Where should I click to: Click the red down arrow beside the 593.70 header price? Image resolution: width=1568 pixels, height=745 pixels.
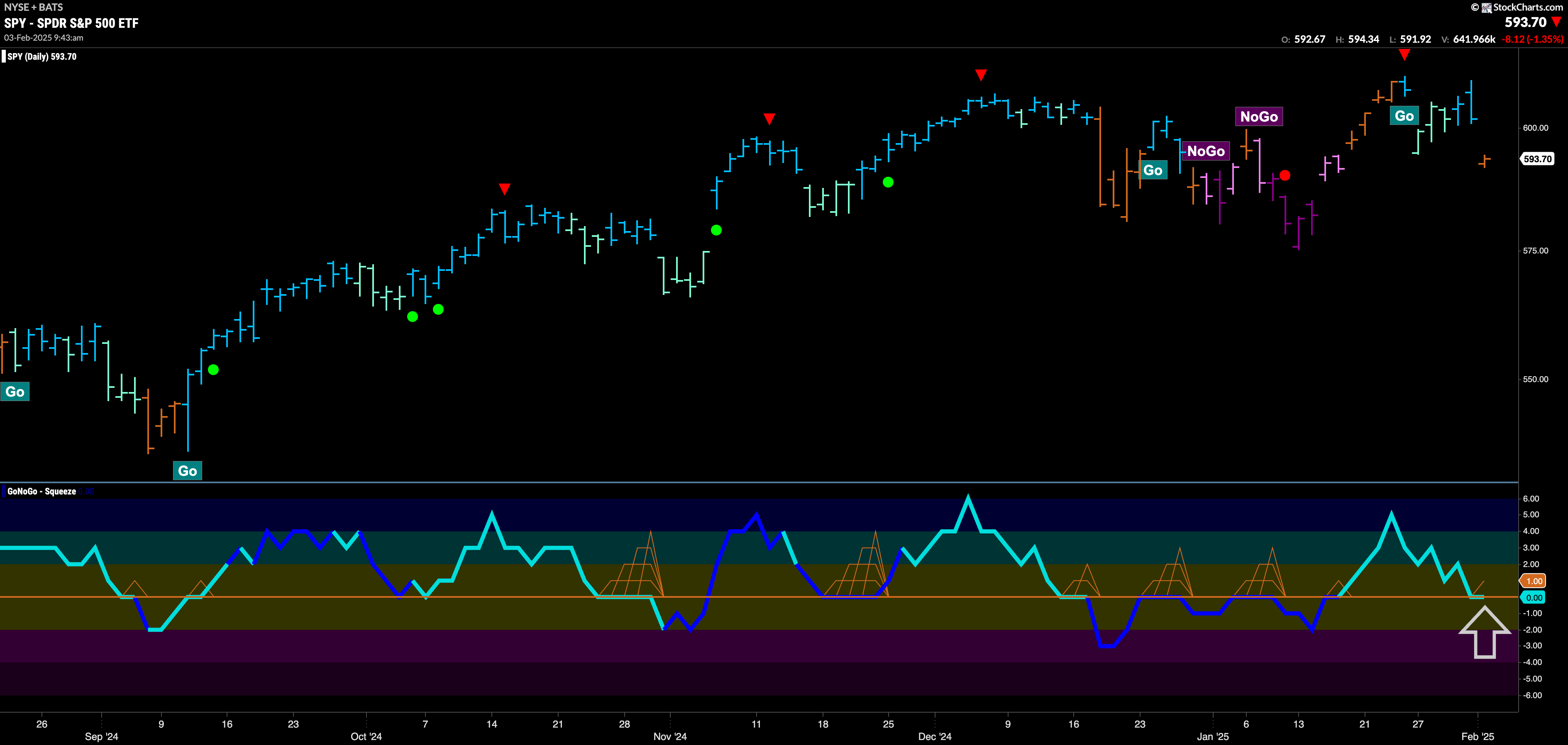tap(1556, 22)
